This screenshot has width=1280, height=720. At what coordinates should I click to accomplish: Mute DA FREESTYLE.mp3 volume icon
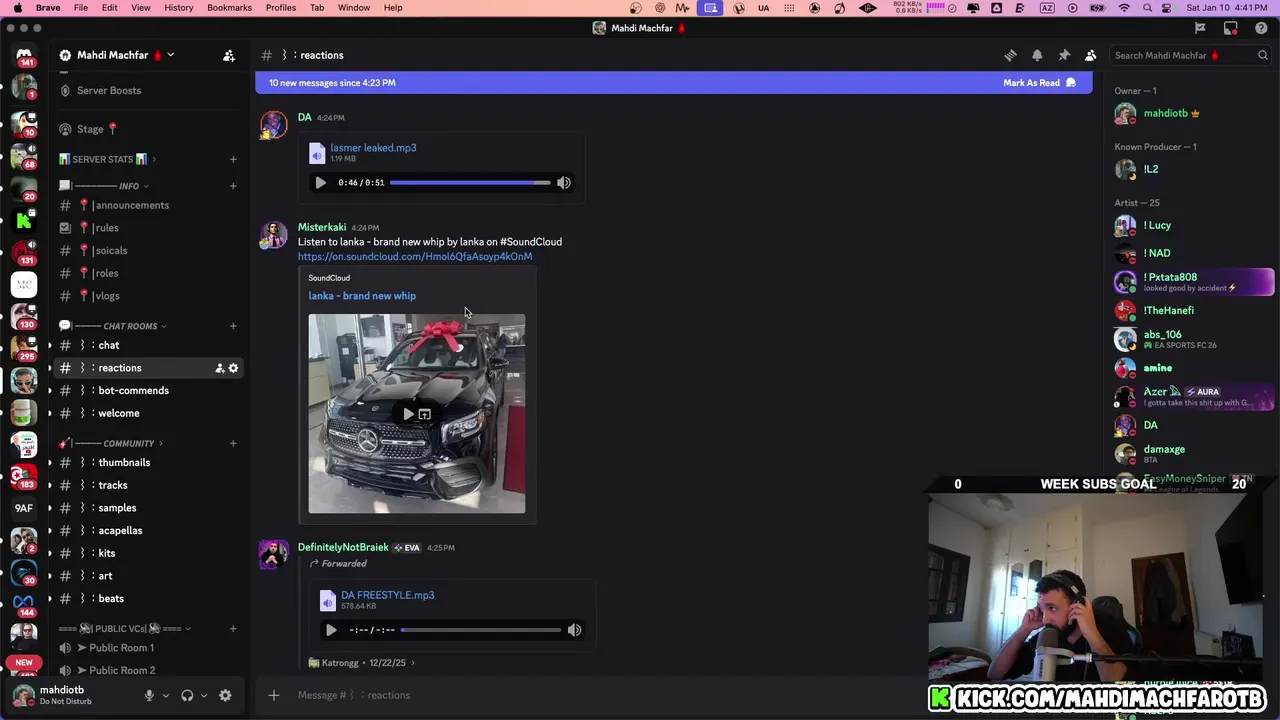574,630
